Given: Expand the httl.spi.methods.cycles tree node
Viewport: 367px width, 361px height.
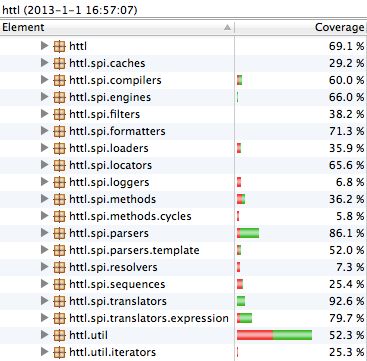Looking at the screenshot, I should (x=44, y=216).
